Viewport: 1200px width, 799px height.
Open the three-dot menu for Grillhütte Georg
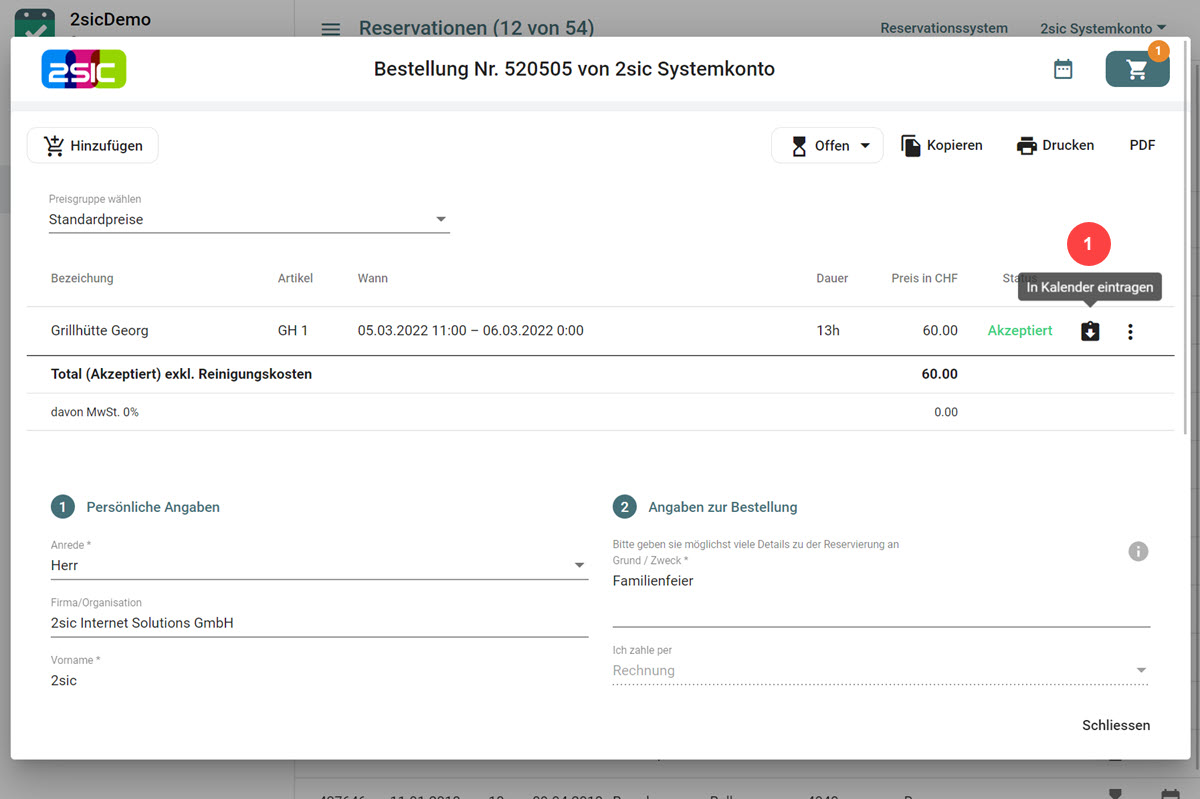point(1130,331)
